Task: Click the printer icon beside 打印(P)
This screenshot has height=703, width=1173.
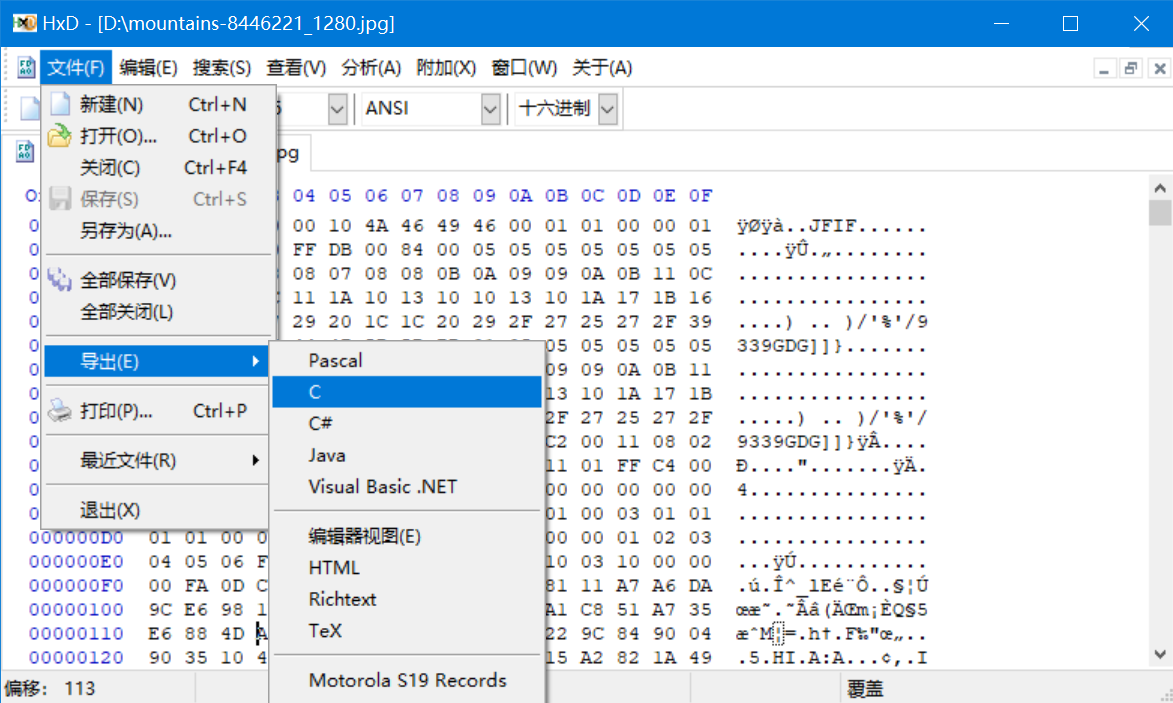Action: pyautogui.click(x=61, y=411)
